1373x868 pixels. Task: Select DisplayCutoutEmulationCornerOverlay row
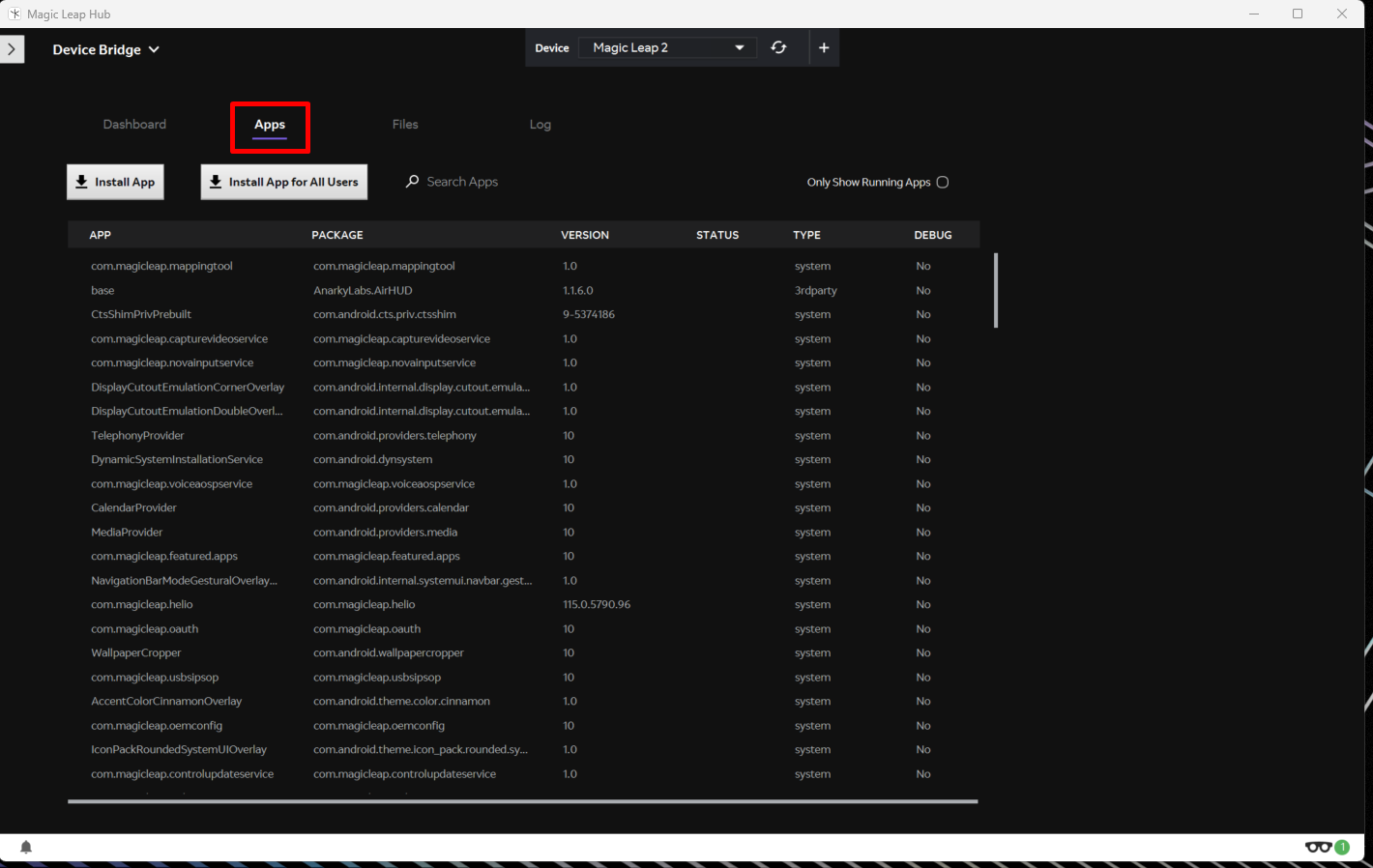(523, 387)
